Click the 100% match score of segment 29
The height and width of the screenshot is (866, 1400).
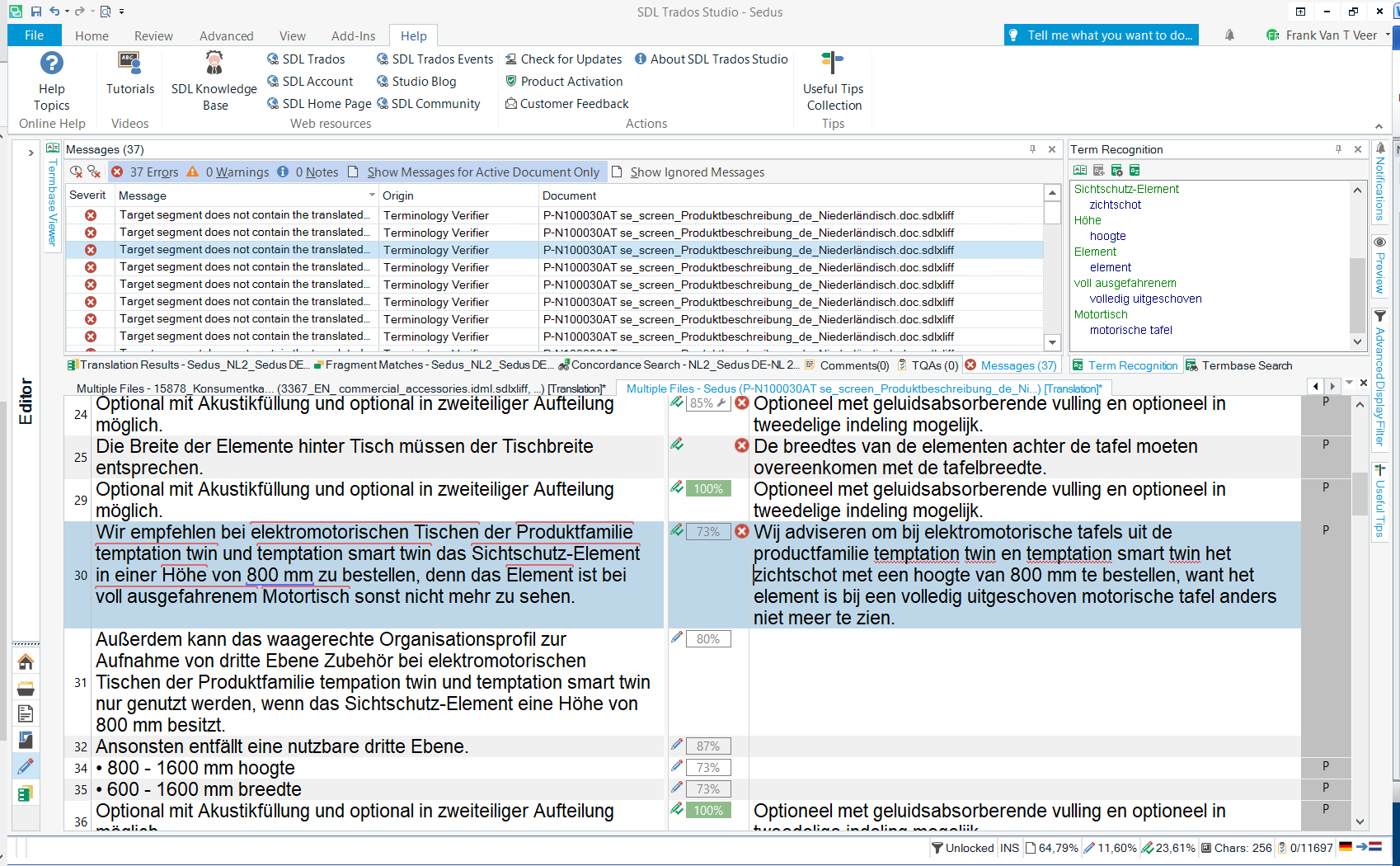pos(708,488)
